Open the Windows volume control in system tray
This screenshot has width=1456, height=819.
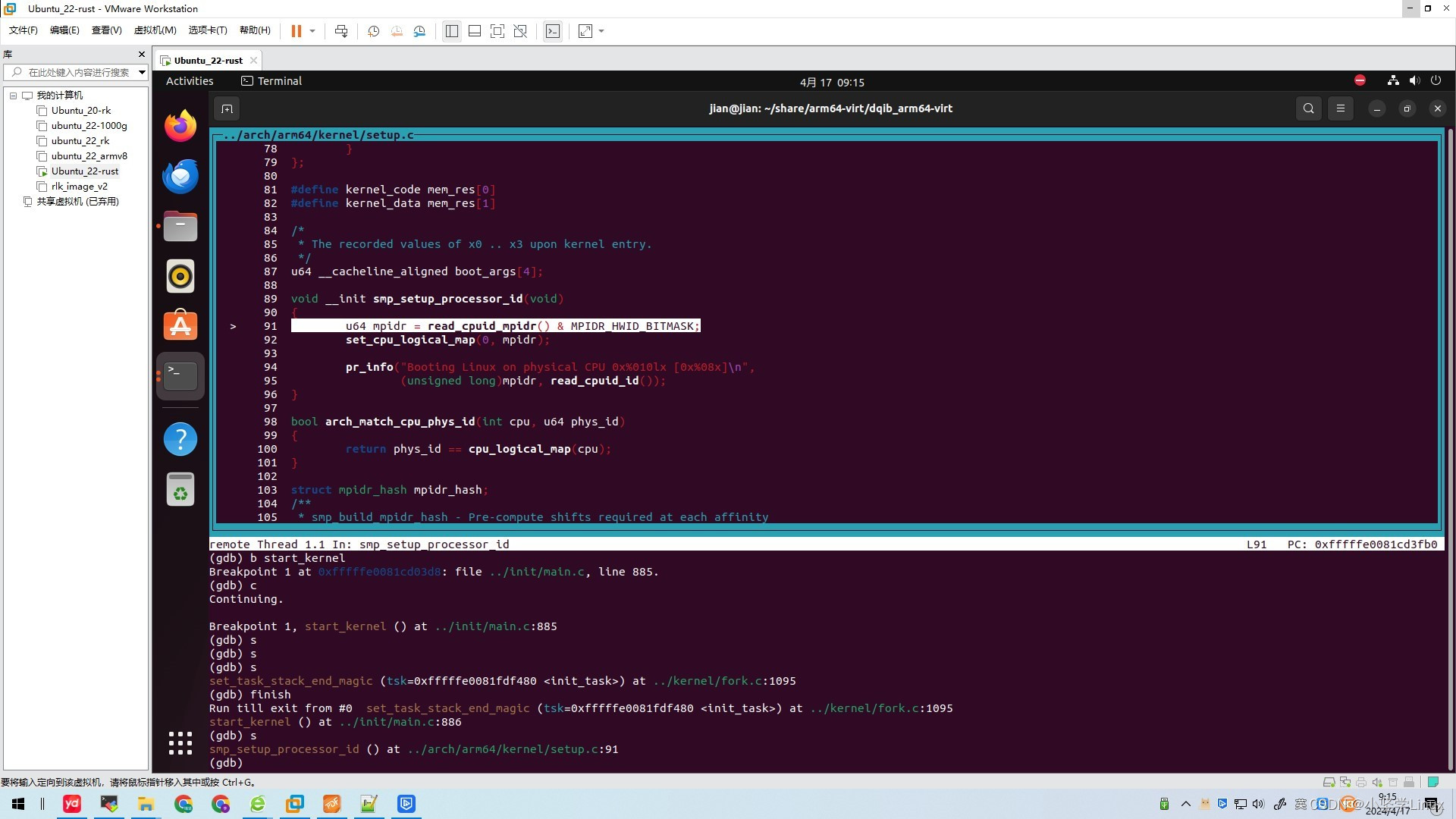tap(1258, 804)
